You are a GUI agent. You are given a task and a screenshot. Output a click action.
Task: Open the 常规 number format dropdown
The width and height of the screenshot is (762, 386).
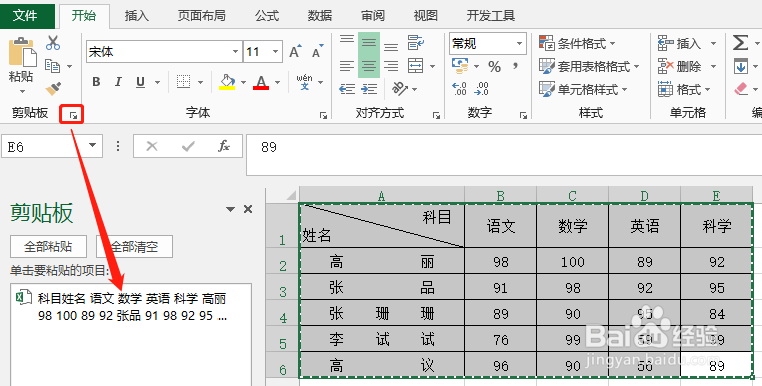520,43
